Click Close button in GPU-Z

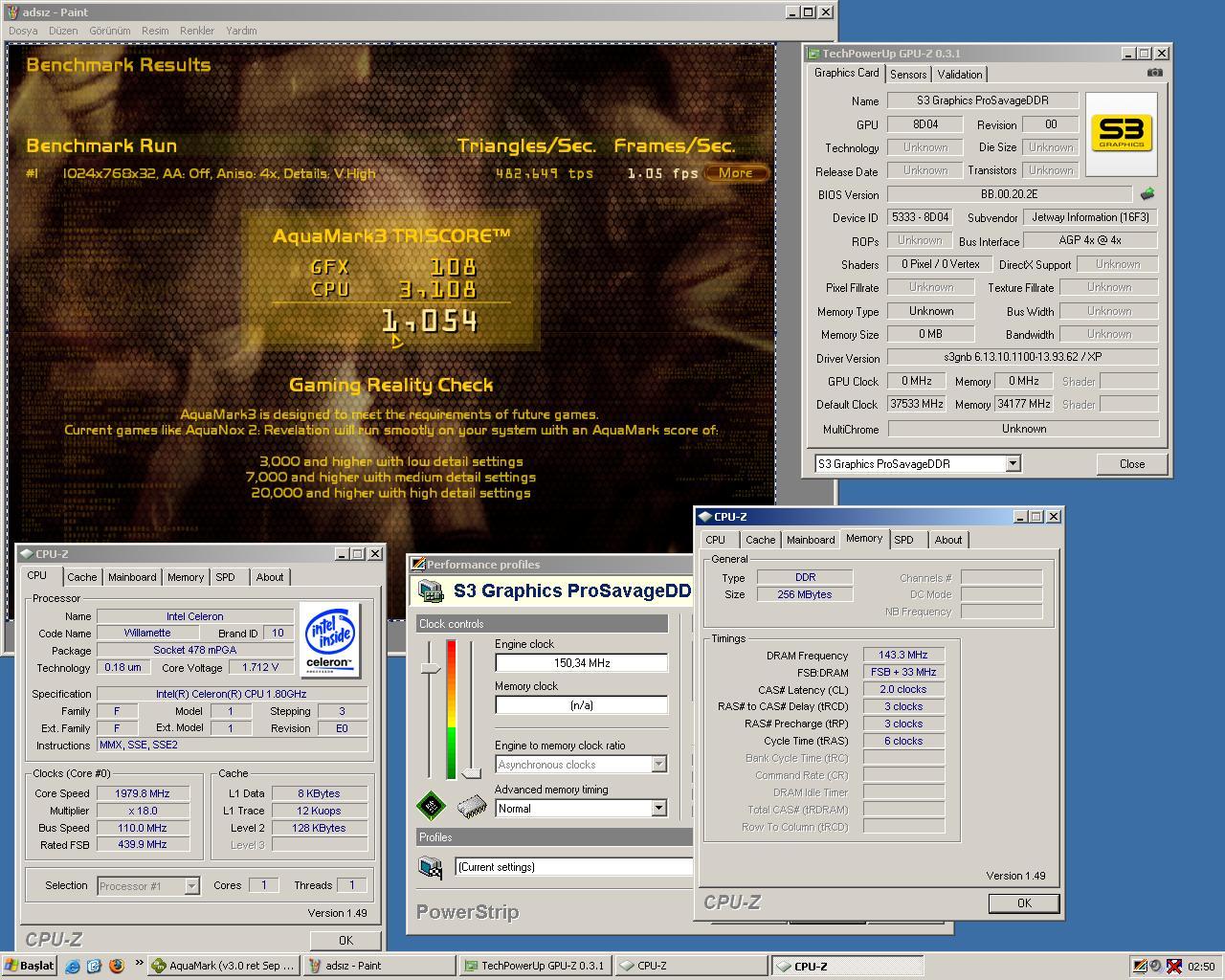click(x=1132, y=464)
